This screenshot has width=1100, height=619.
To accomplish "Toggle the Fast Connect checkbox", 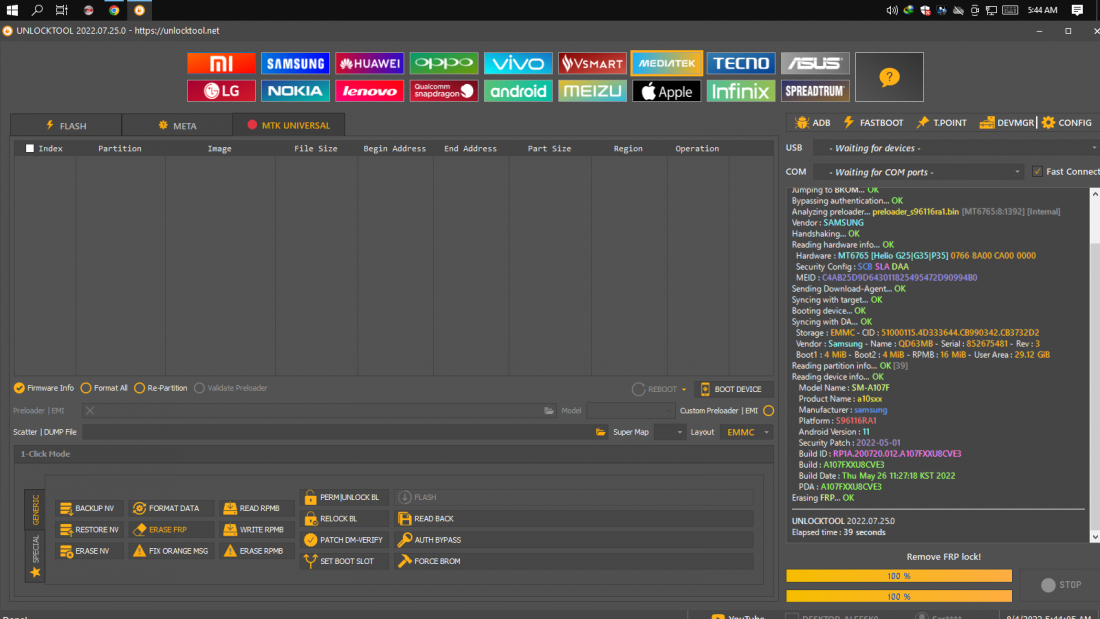I will click(1037, 172).
